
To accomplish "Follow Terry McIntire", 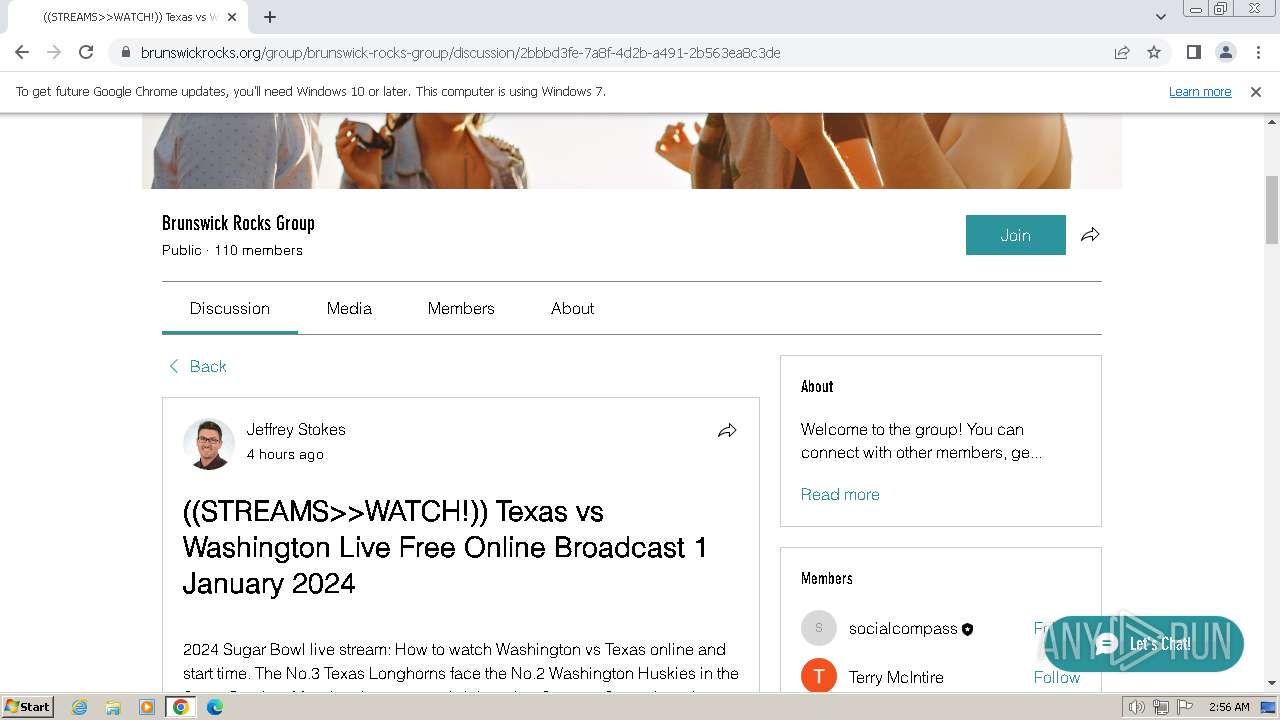I will click(1056, 677).
